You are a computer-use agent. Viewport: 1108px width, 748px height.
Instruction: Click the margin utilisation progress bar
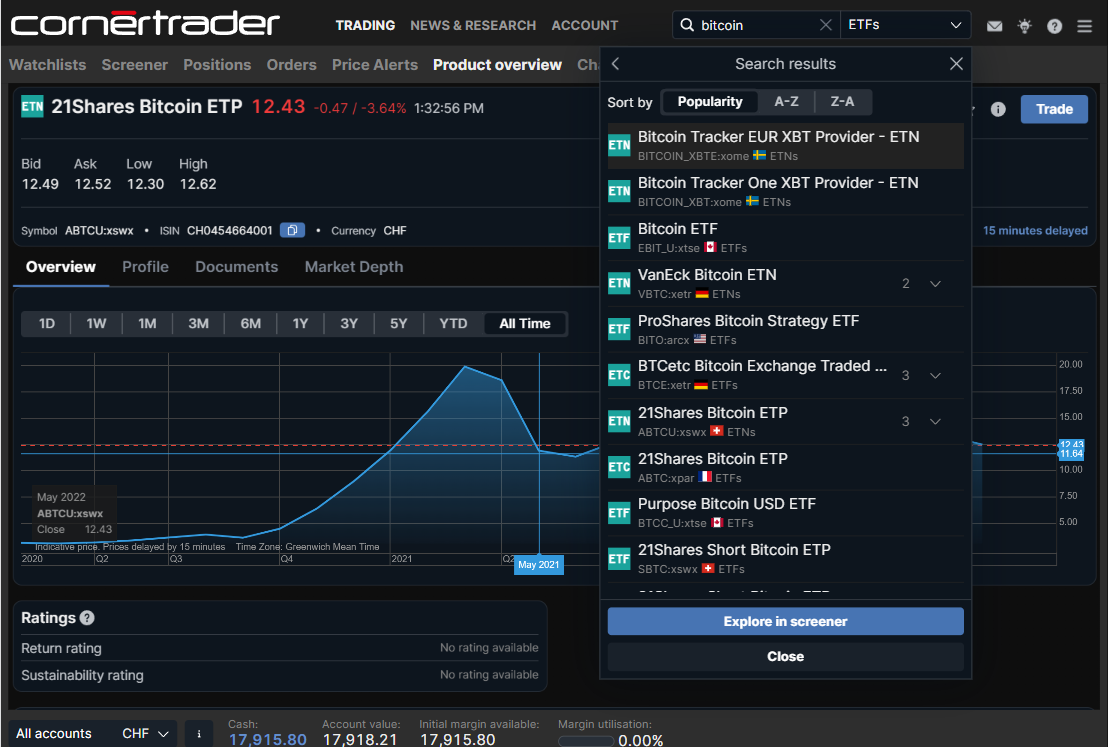tap(586, 741)
